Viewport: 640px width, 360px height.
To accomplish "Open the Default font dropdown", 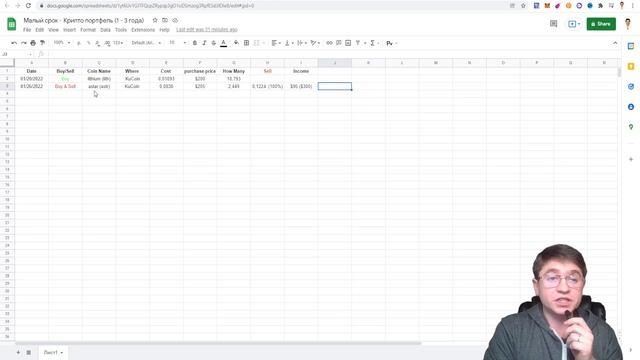I will [x=146, y=43].
